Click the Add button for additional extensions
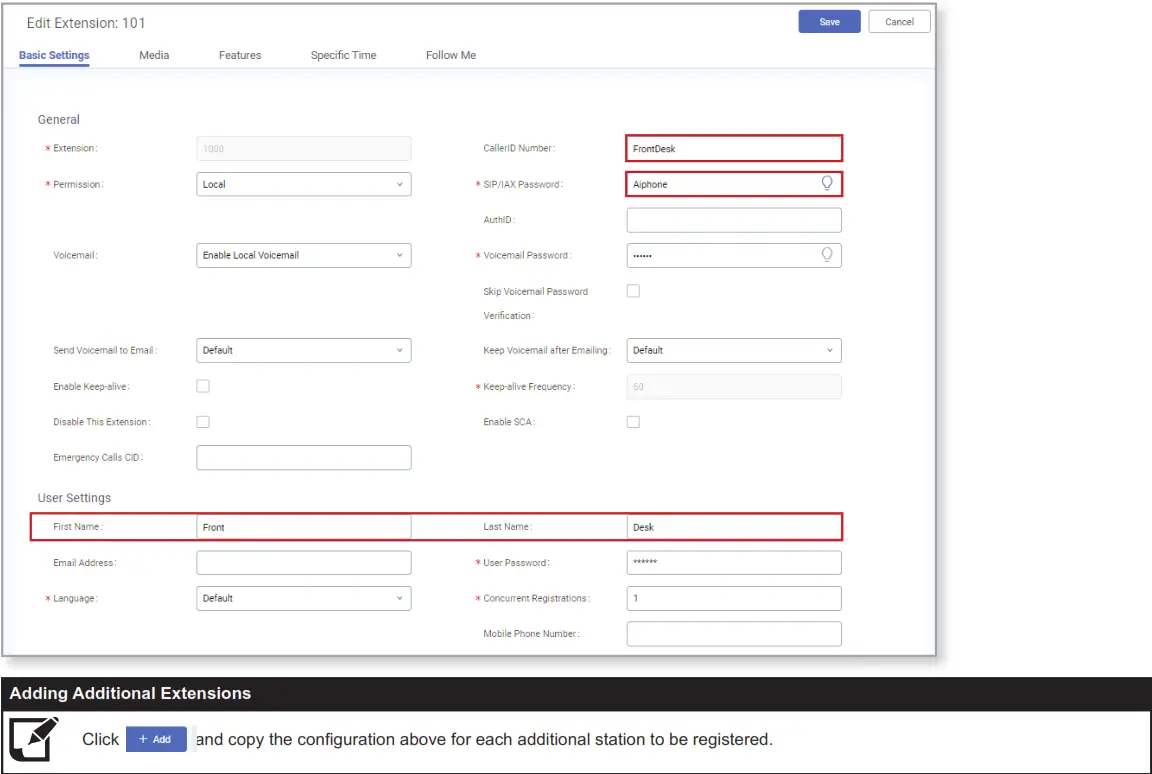Screen dimensions: 1152x774 click(x=156, y=739)
